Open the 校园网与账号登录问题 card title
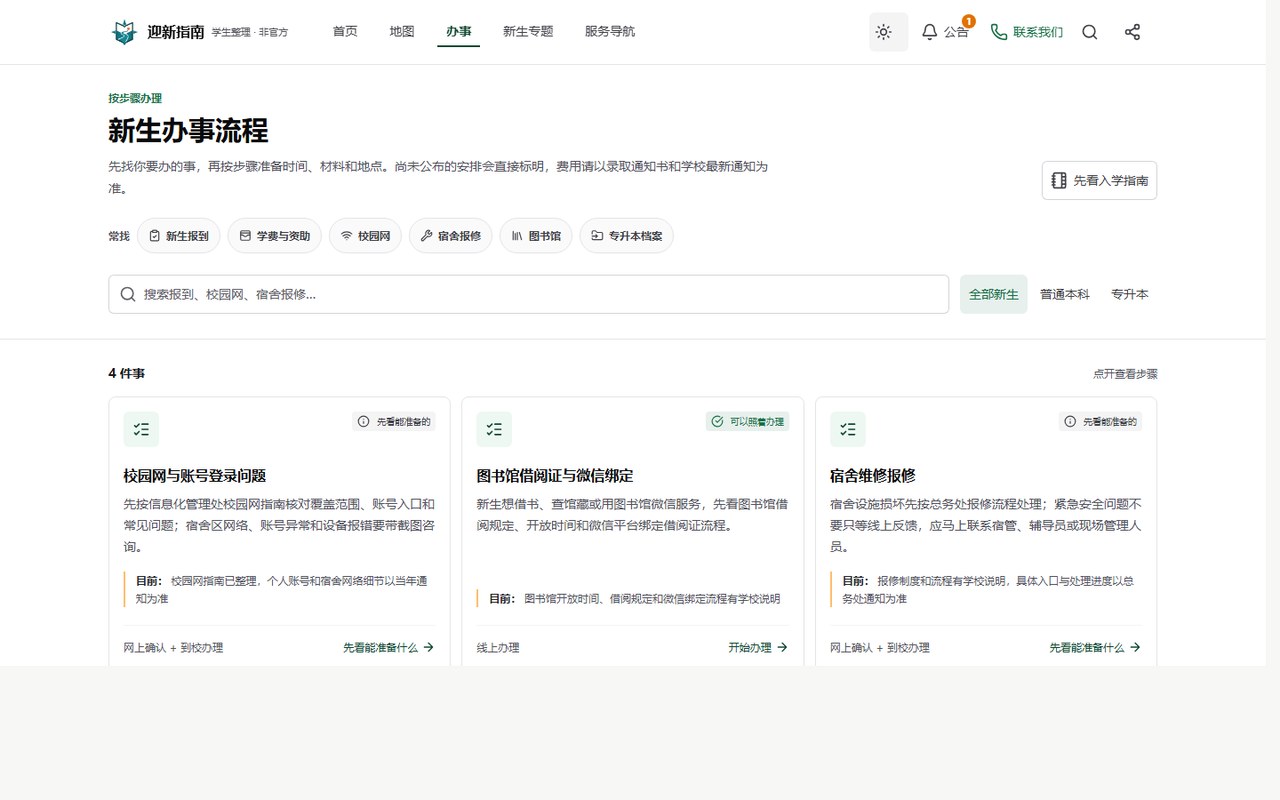The image size is (1280, 800). 195,476
